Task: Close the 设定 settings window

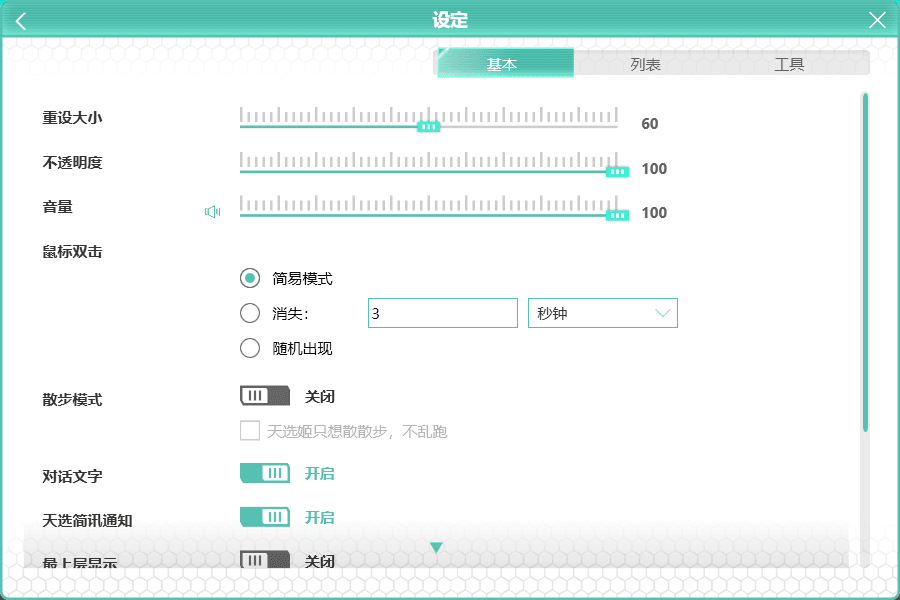Action: tap(877, 20)
